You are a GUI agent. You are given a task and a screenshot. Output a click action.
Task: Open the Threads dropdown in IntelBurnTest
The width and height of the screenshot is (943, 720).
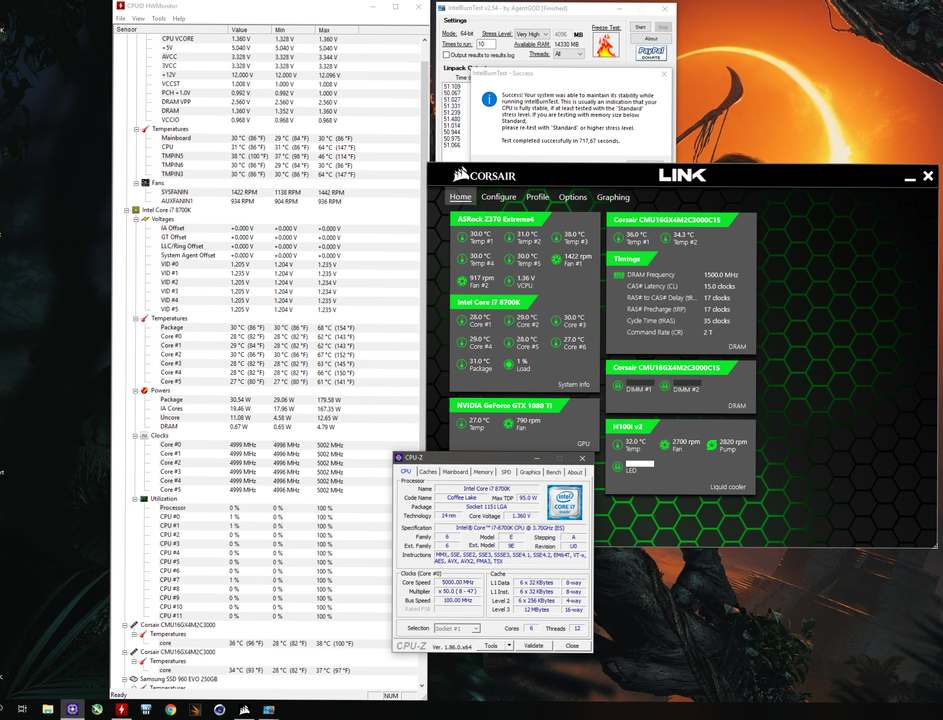click(568, 54)
